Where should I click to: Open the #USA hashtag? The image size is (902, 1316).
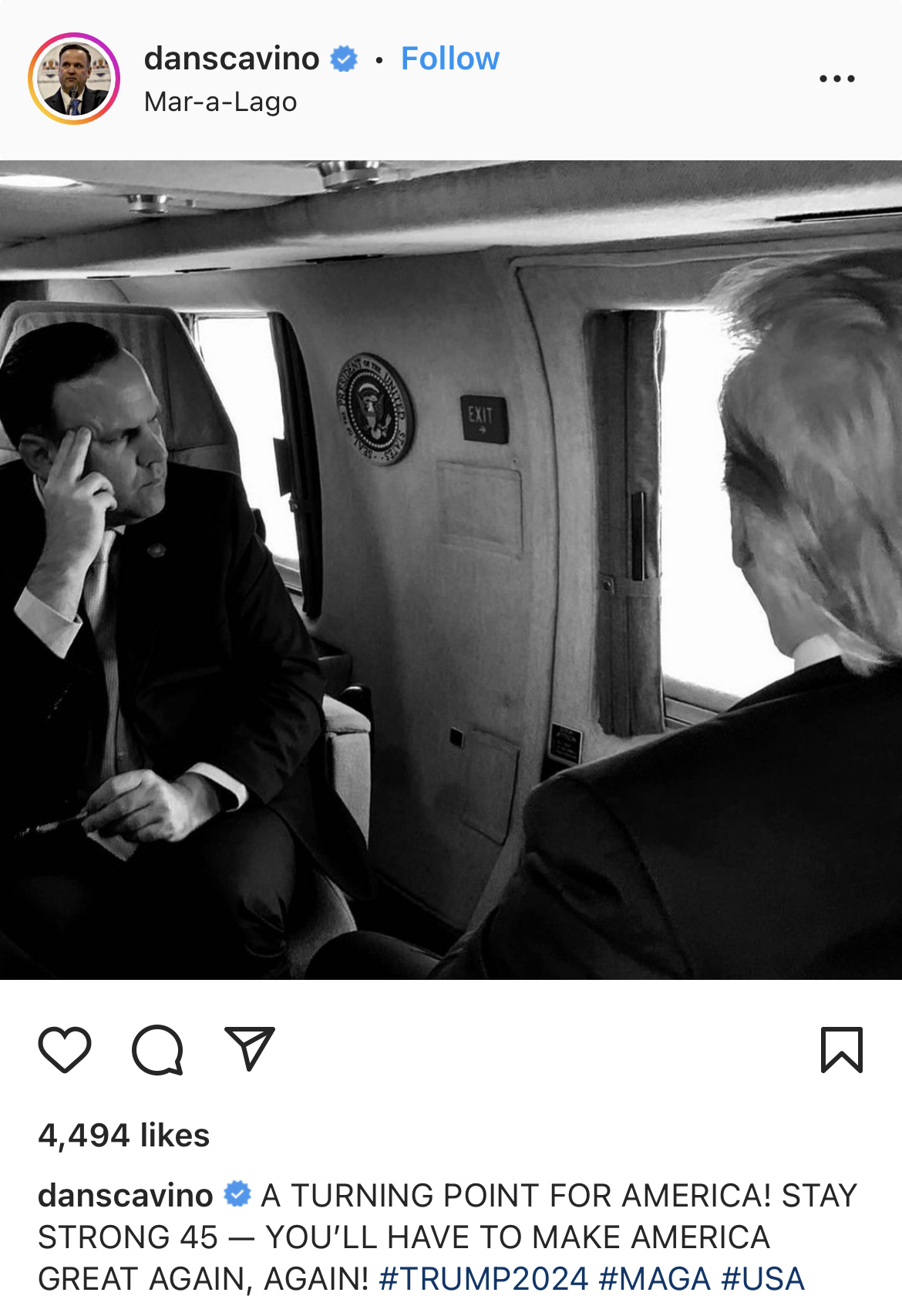coord(762,1279)
